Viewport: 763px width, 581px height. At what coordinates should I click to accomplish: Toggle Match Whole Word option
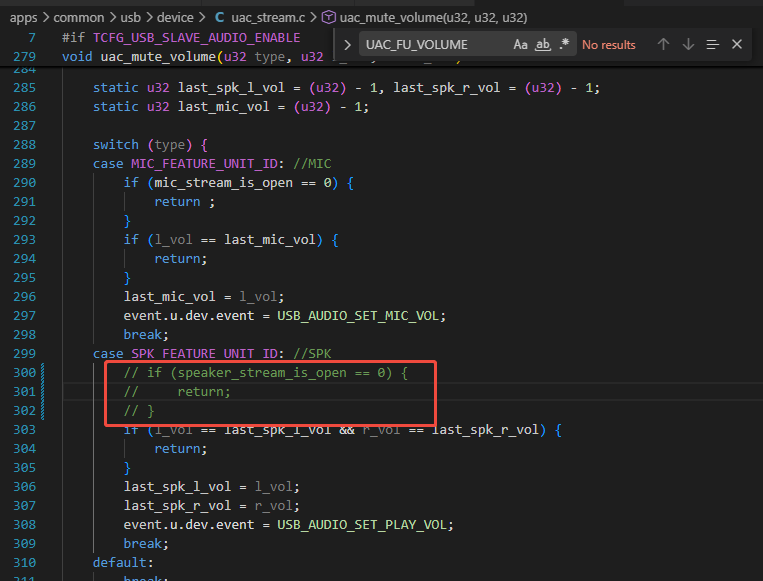(543, 45)
